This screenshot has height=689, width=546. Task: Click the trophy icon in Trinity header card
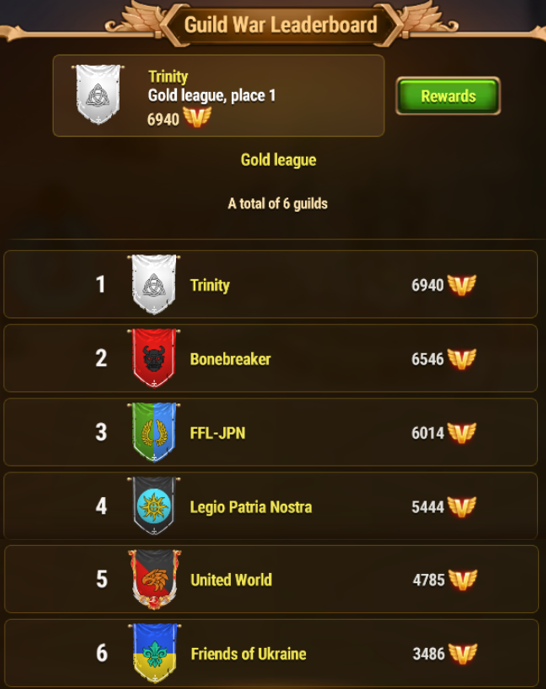(197, 117)
